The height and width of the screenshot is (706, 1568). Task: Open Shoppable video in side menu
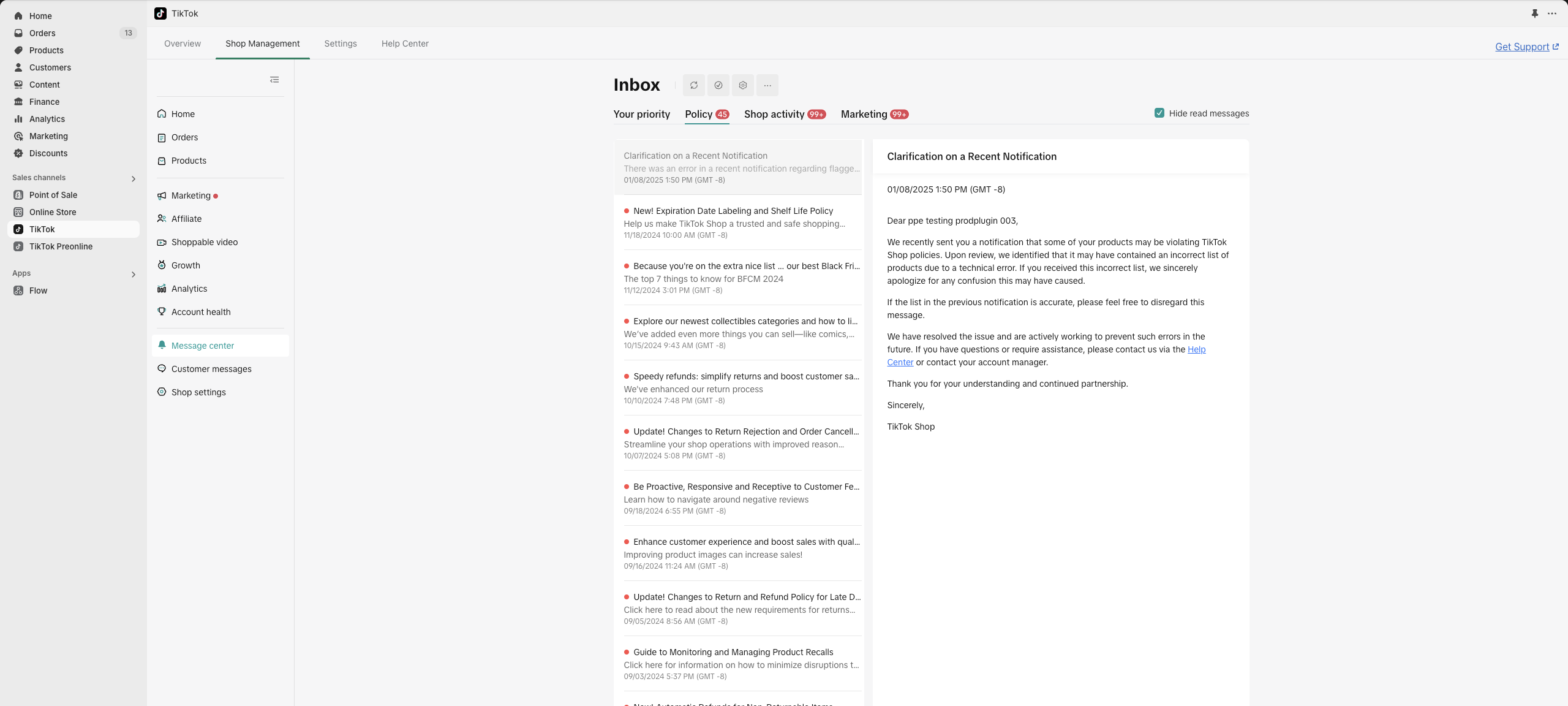(205, 242)
